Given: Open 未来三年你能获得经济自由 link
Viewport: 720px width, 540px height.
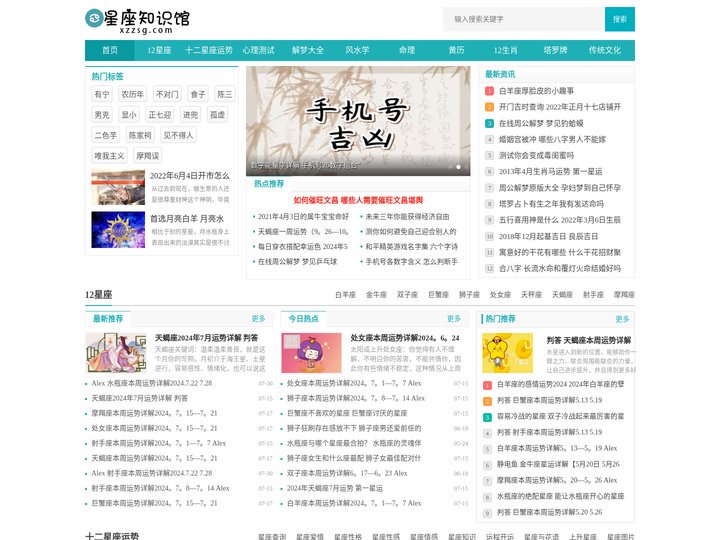Looking at the screenshot, I should tap(407, 217).
